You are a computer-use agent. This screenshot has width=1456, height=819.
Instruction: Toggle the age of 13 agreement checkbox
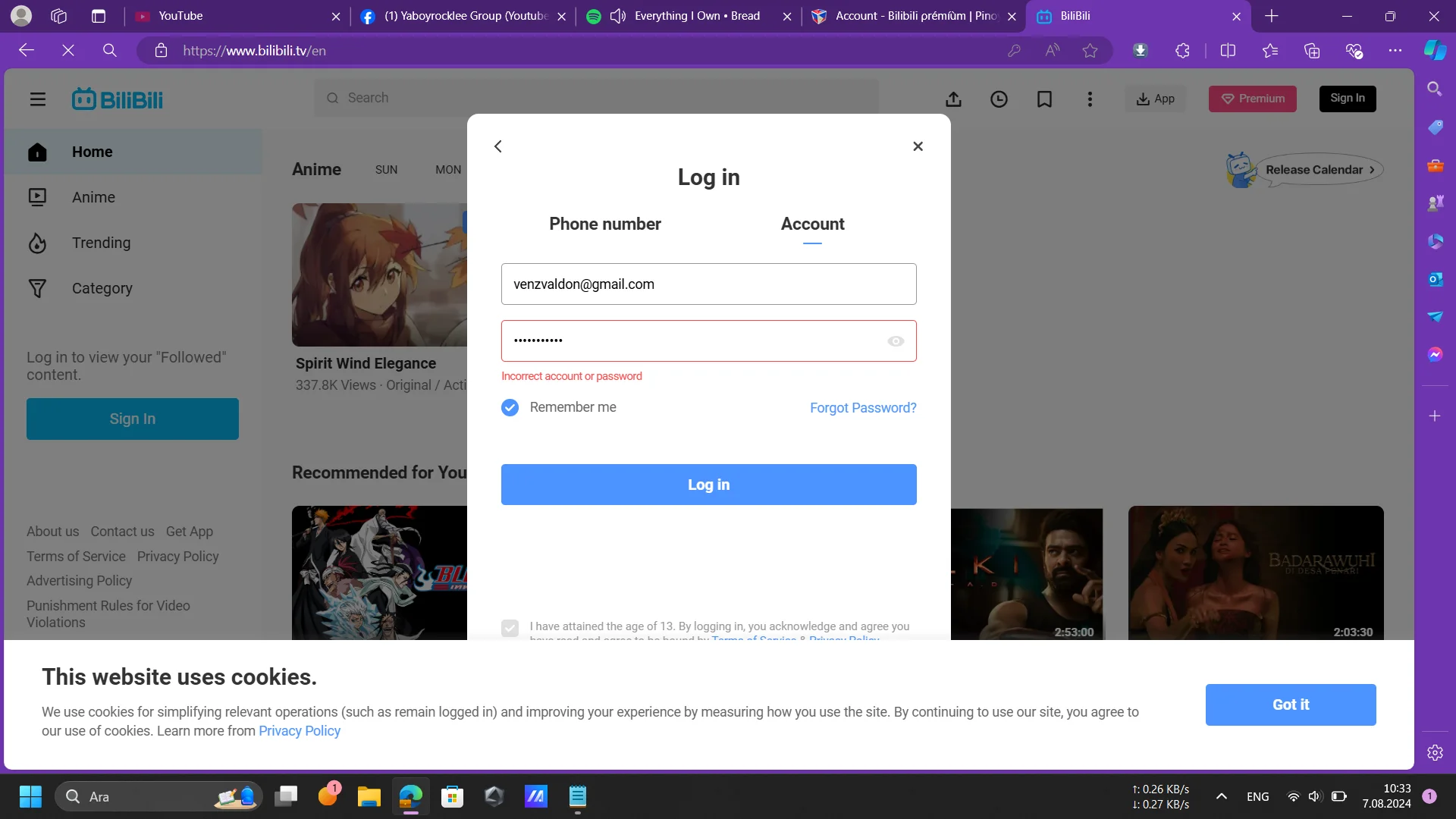click(x=510, y=628)
